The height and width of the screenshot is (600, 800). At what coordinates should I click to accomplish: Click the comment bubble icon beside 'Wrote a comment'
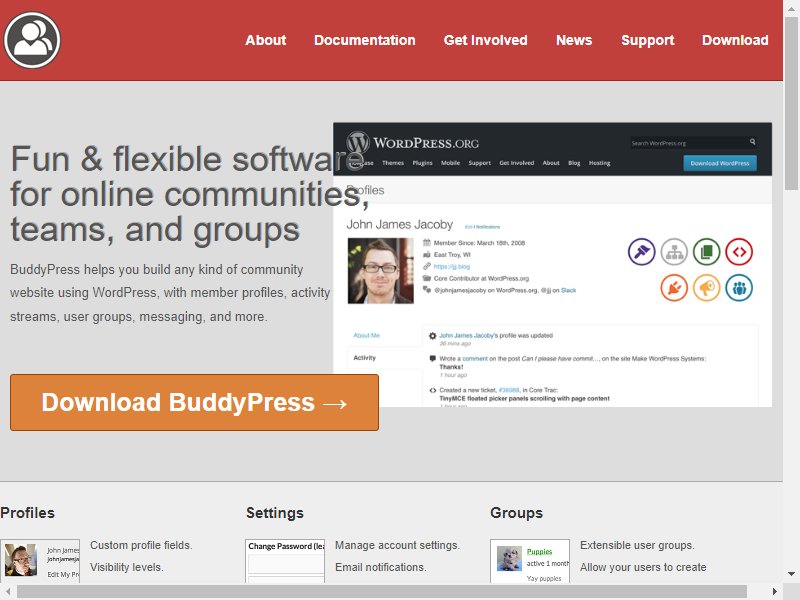click(x=433, y=359)
